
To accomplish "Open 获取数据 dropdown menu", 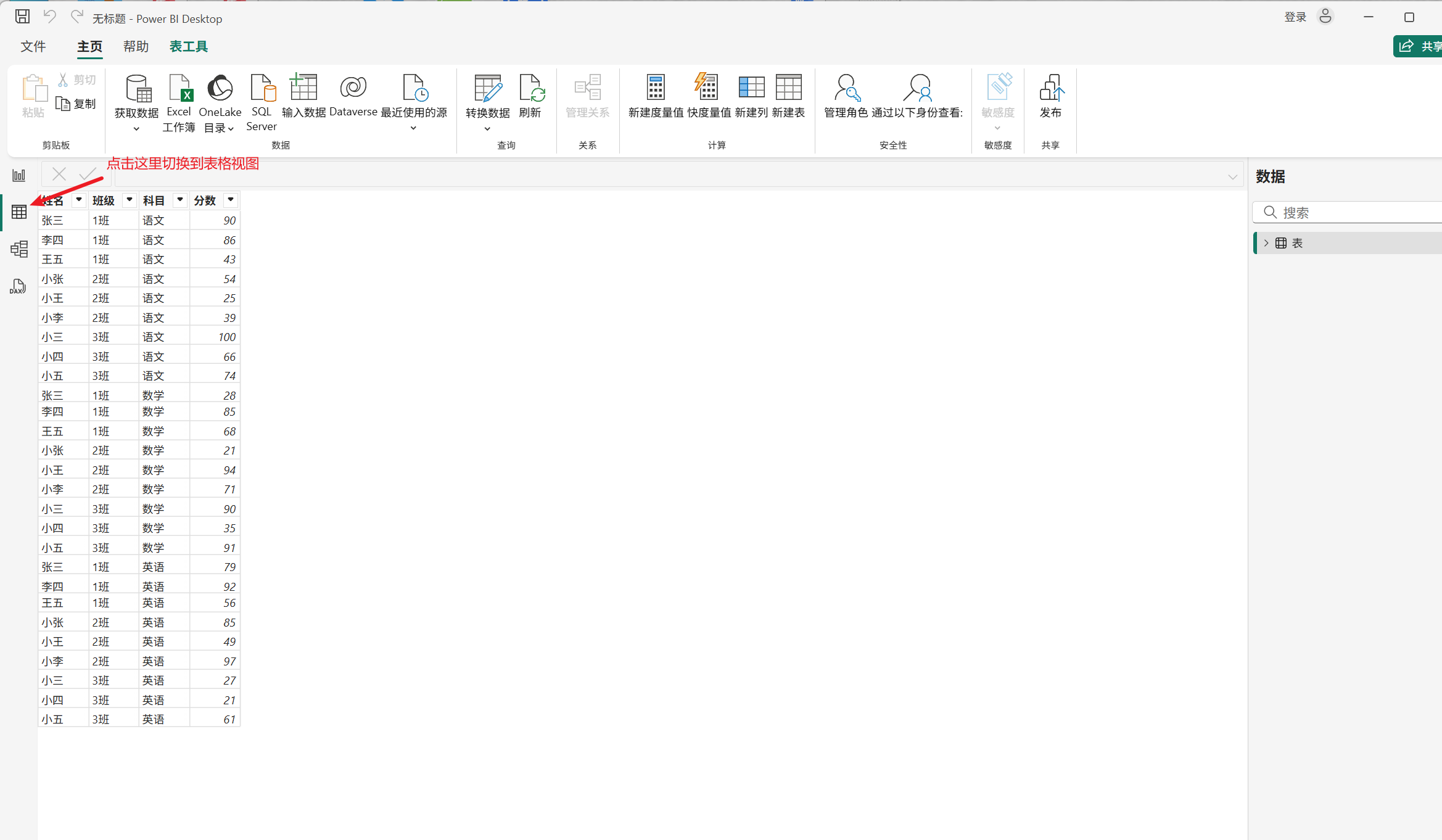I will [136, 128].
